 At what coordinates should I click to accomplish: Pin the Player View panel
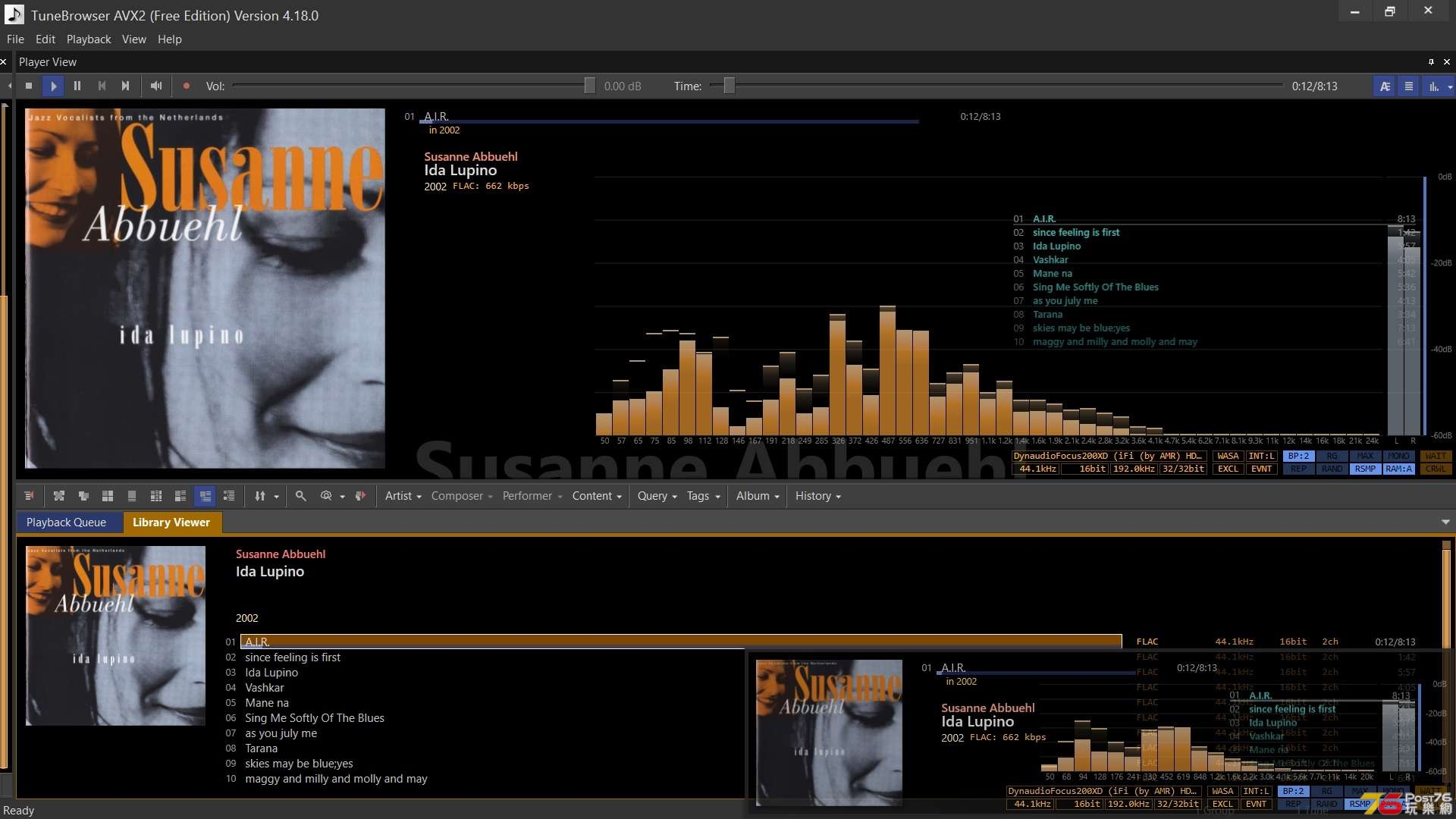(x=1431, y=62)
